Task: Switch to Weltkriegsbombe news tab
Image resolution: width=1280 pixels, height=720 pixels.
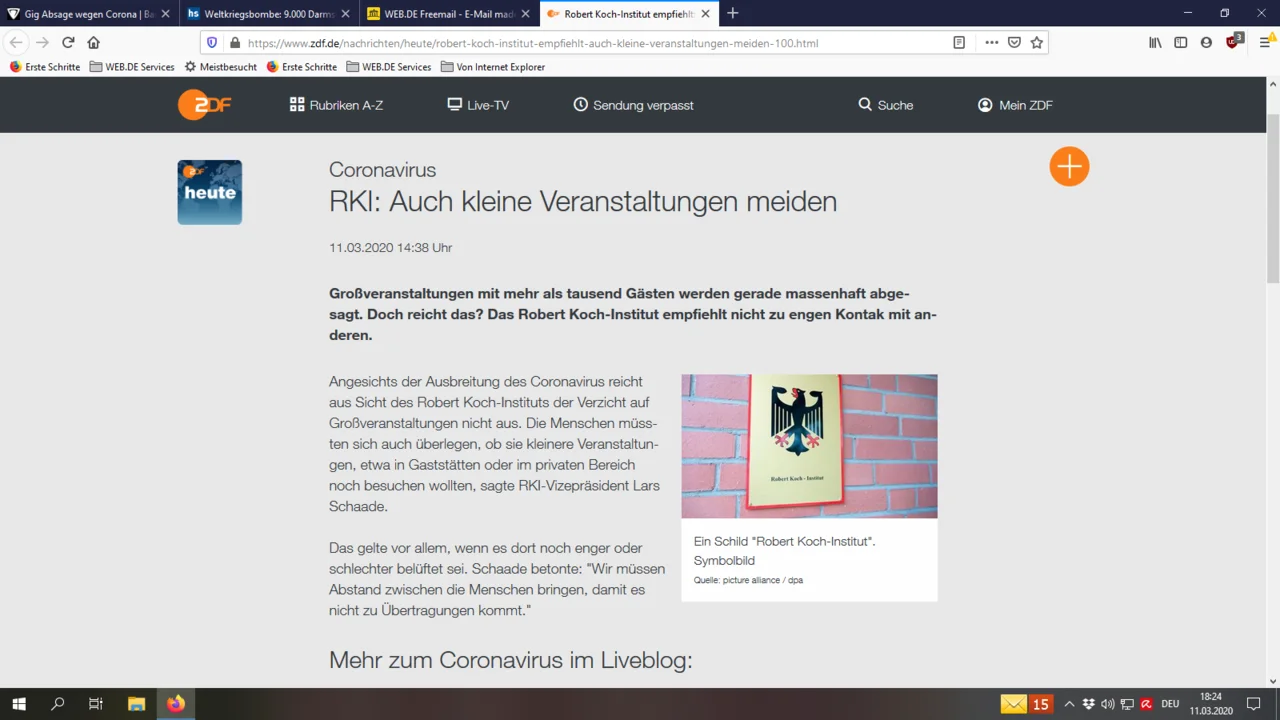Action: [266, 14]
